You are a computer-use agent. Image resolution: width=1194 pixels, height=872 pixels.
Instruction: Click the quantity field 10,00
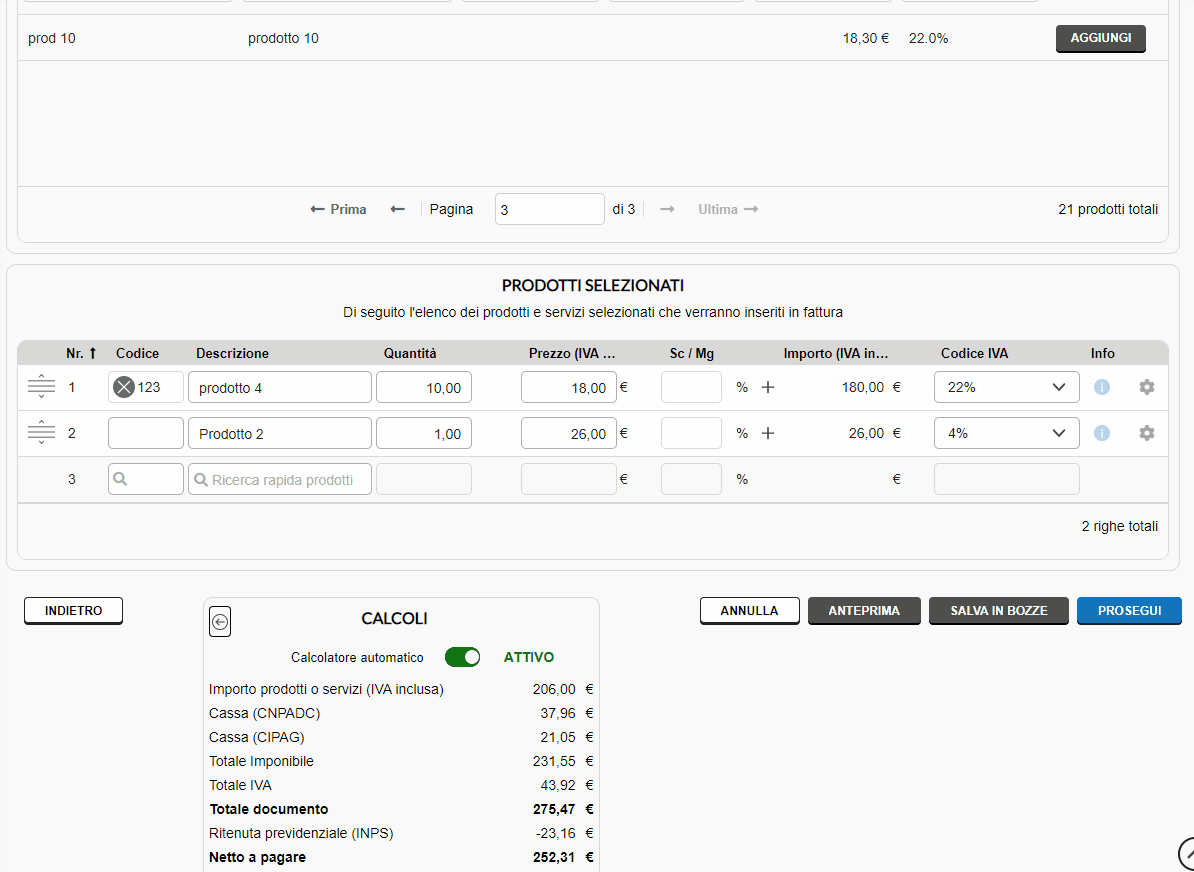coord(424,387)
